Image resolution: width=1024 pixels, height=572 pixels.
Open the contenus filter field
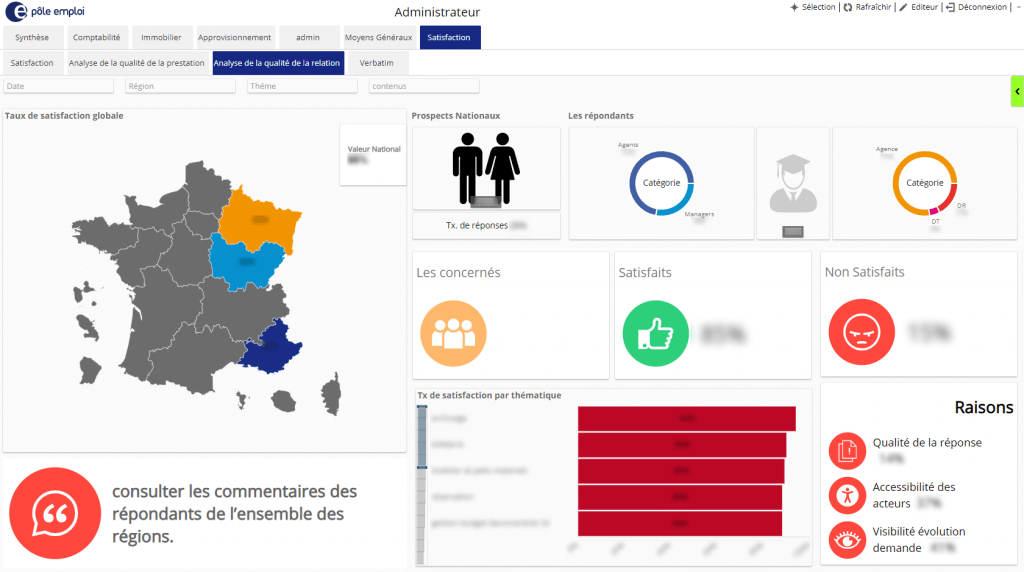coord(424,86)
